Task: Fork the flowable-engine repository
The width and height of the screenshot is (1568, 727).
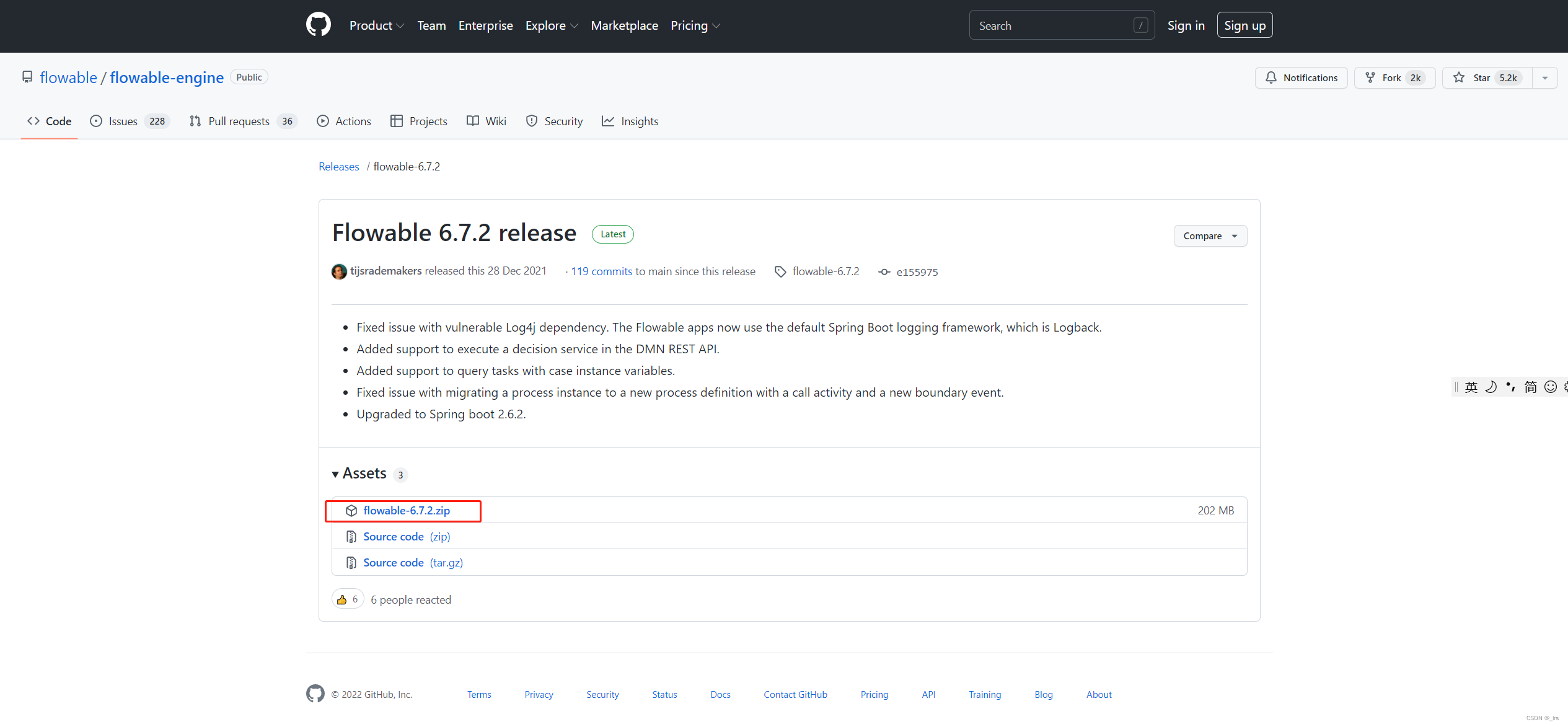Action: [1394, 77]
